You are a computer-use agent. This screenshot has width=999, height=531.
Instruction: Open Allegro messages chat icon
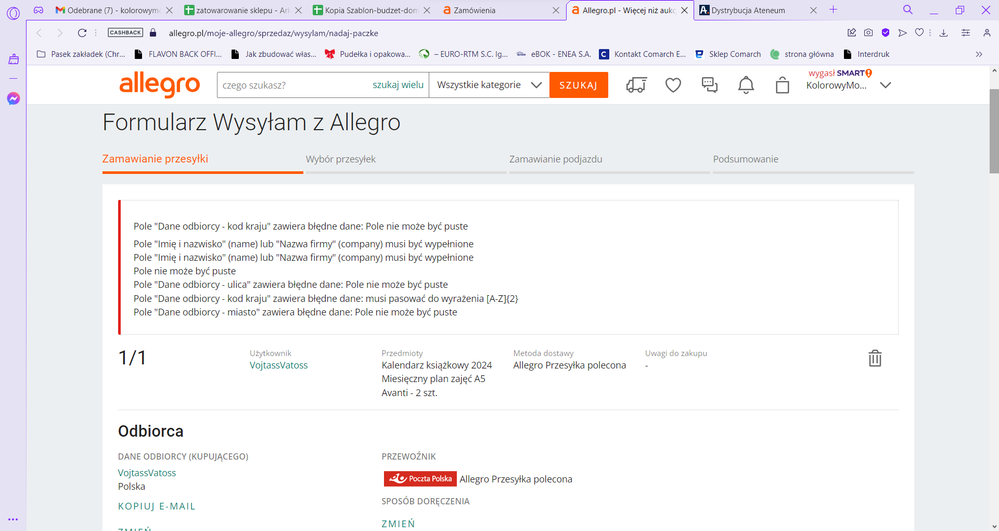point(709,85)
